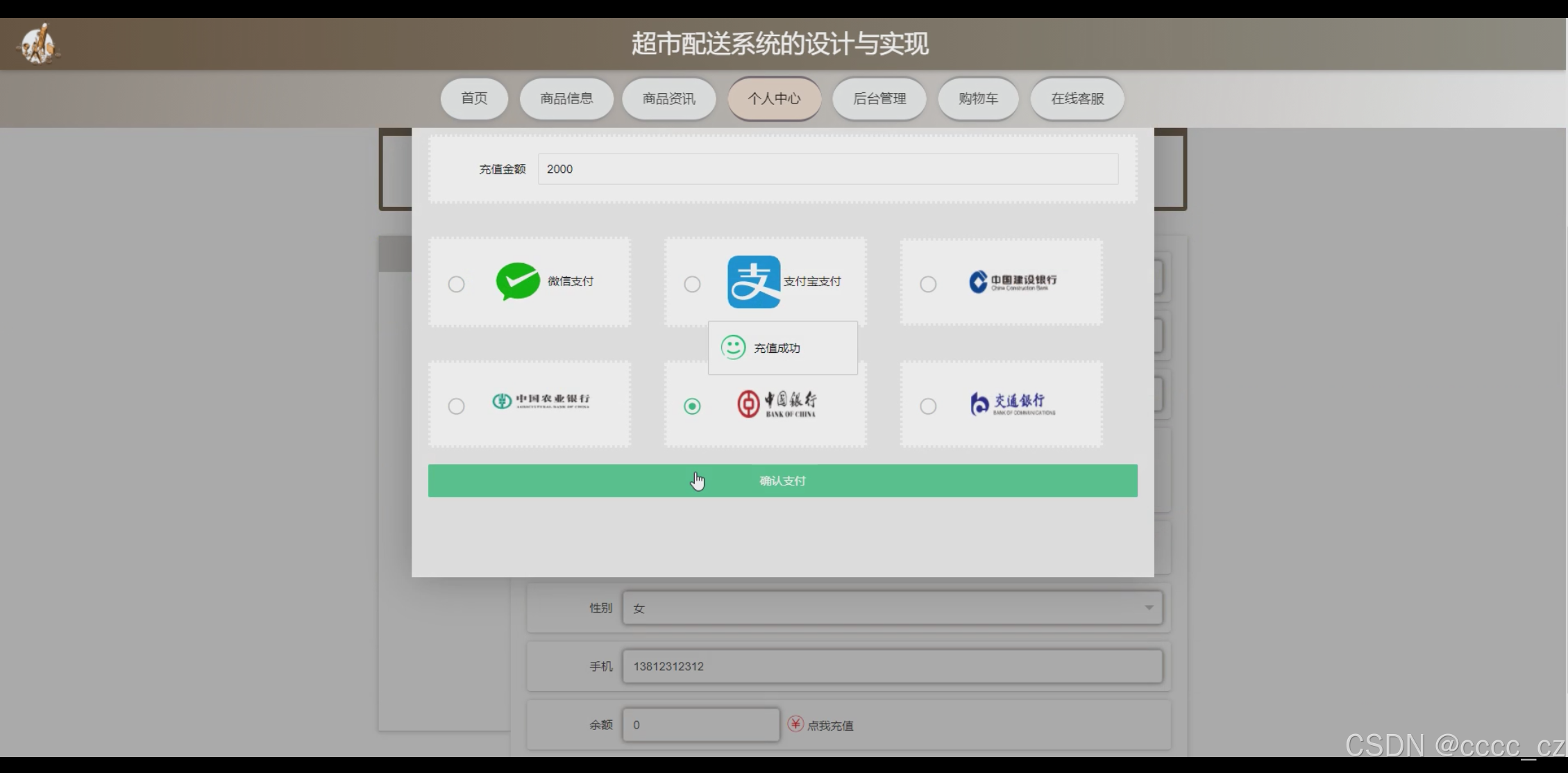Click the Agricultural Bank of China logo
The image size is (1568, 773).
(x=541, y=401)
